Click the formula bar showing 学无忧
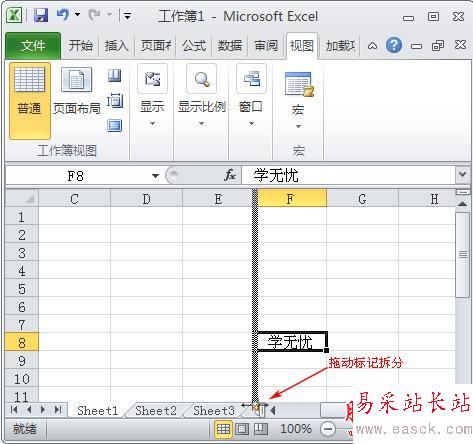 tap(348, 175)
